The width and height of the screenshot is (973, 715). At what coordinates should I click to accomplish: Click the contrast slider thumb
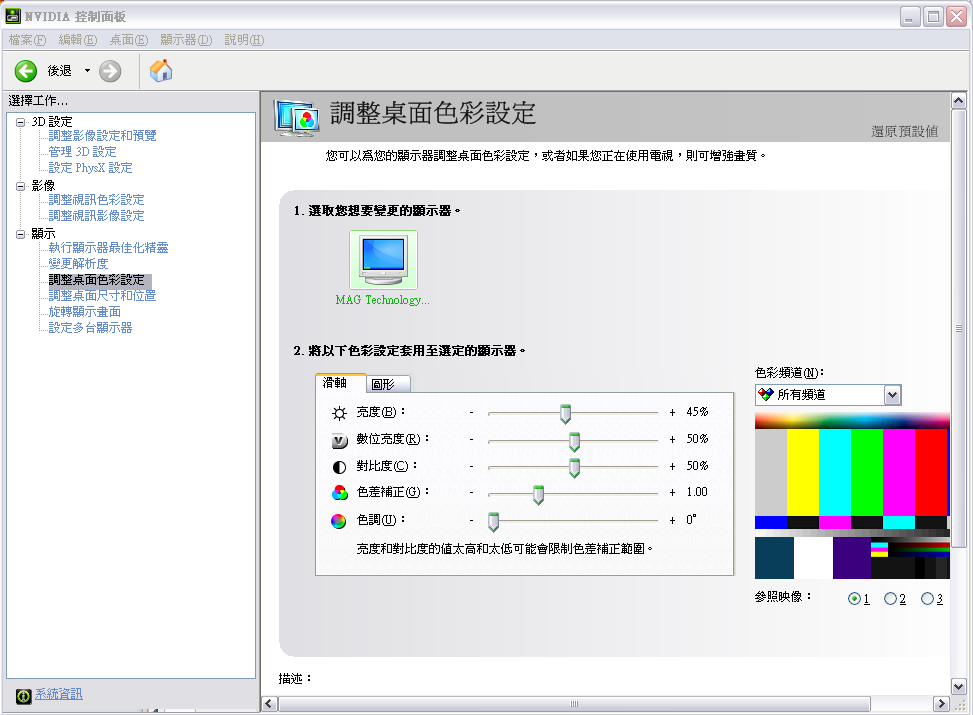(x=575, y=468)
